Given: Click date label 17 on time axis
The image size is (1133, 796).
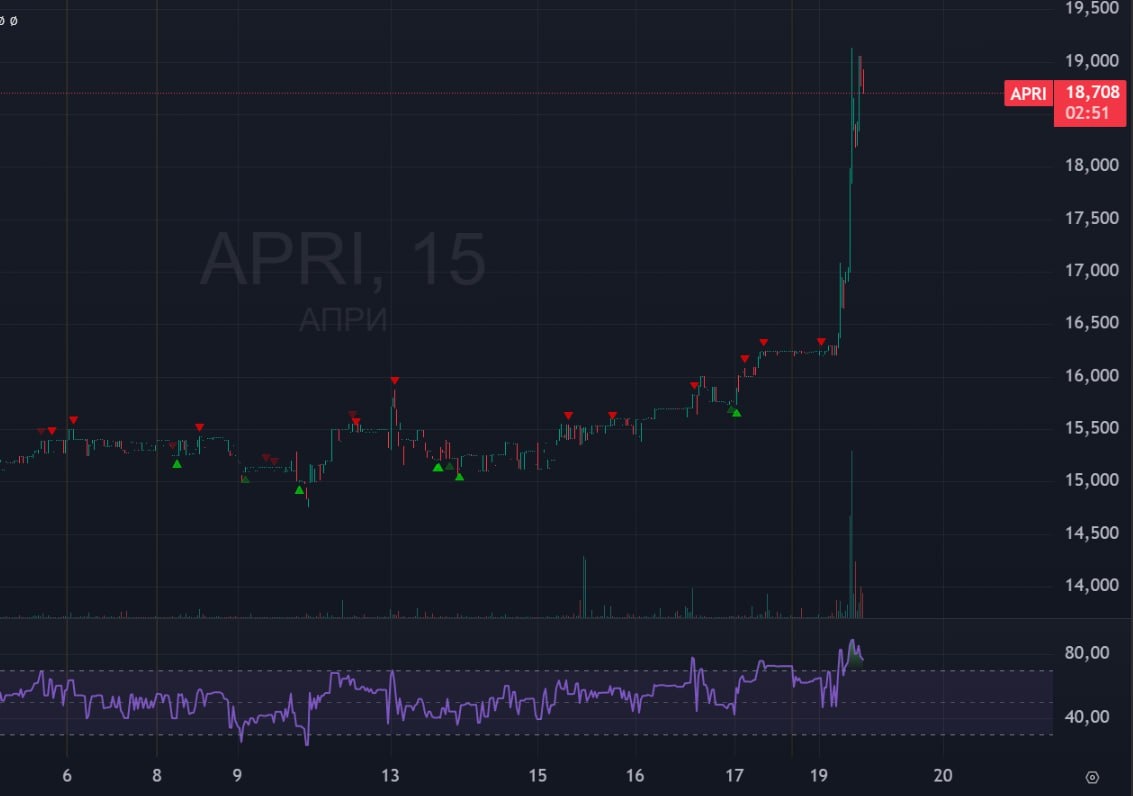Looking at the screenshot, I should click(734, 776).
